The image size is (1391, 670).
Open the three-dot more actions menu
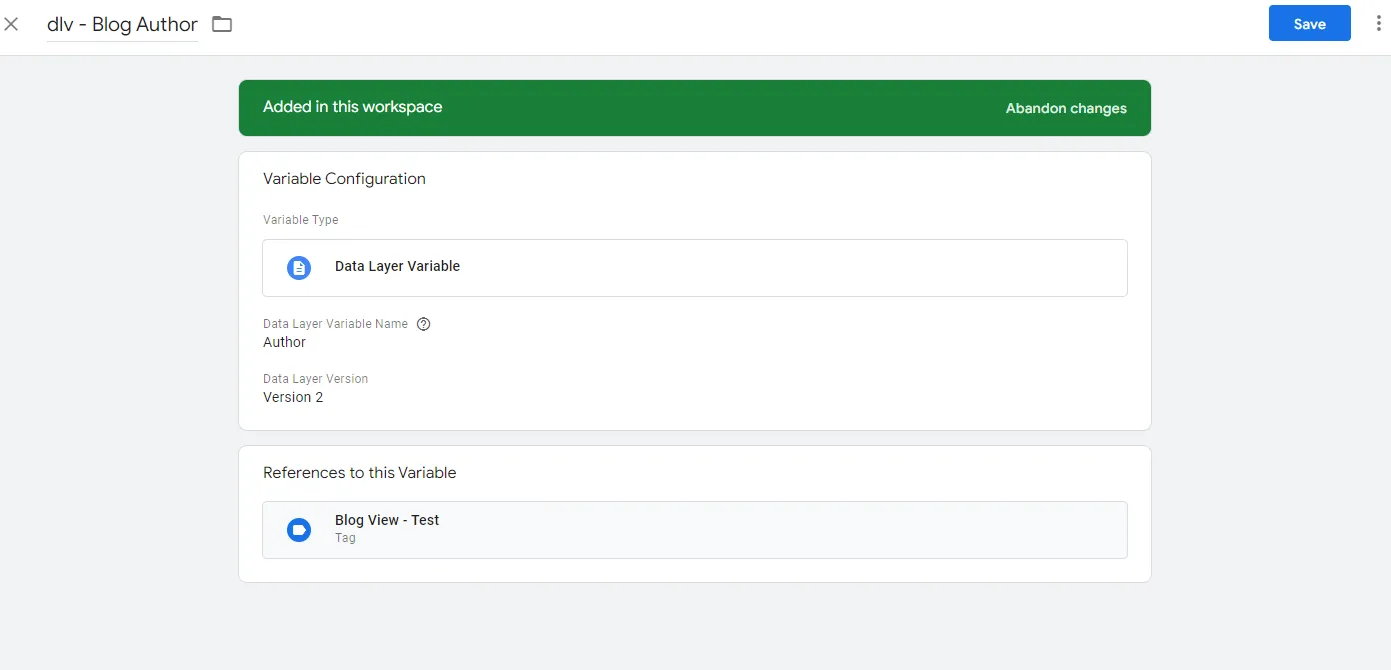(1378, 24)
